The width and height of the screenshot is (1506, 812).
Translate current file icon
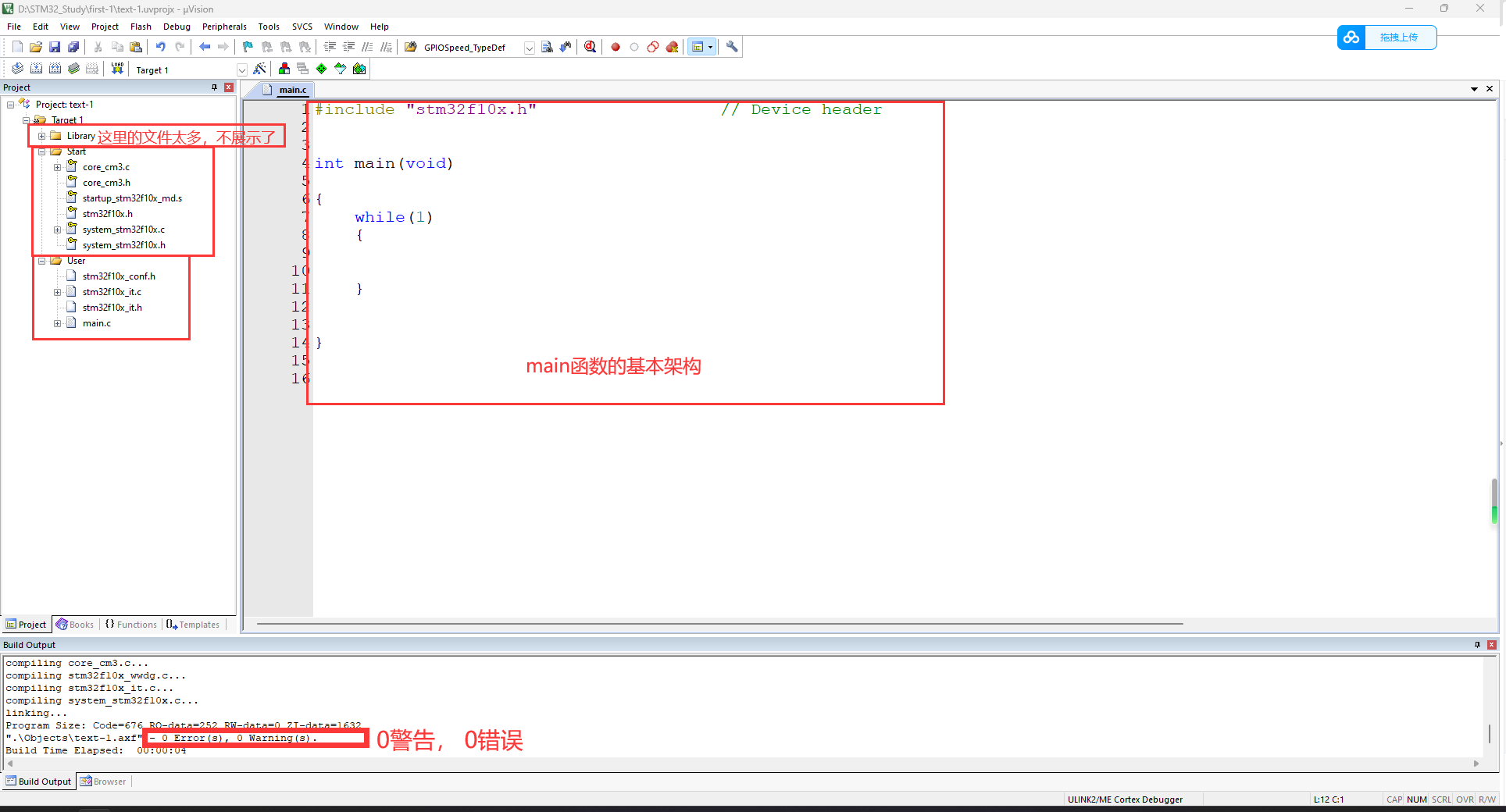[17, 69]
